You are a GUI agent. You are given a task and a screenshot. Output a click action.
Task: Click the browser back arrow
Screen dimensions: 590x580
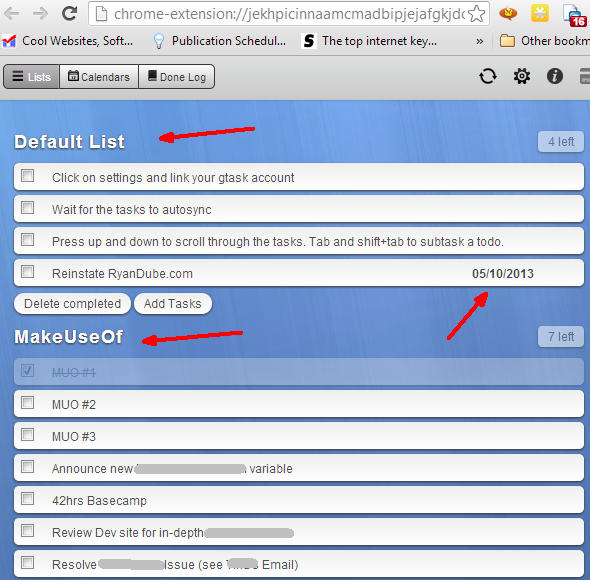12,14
